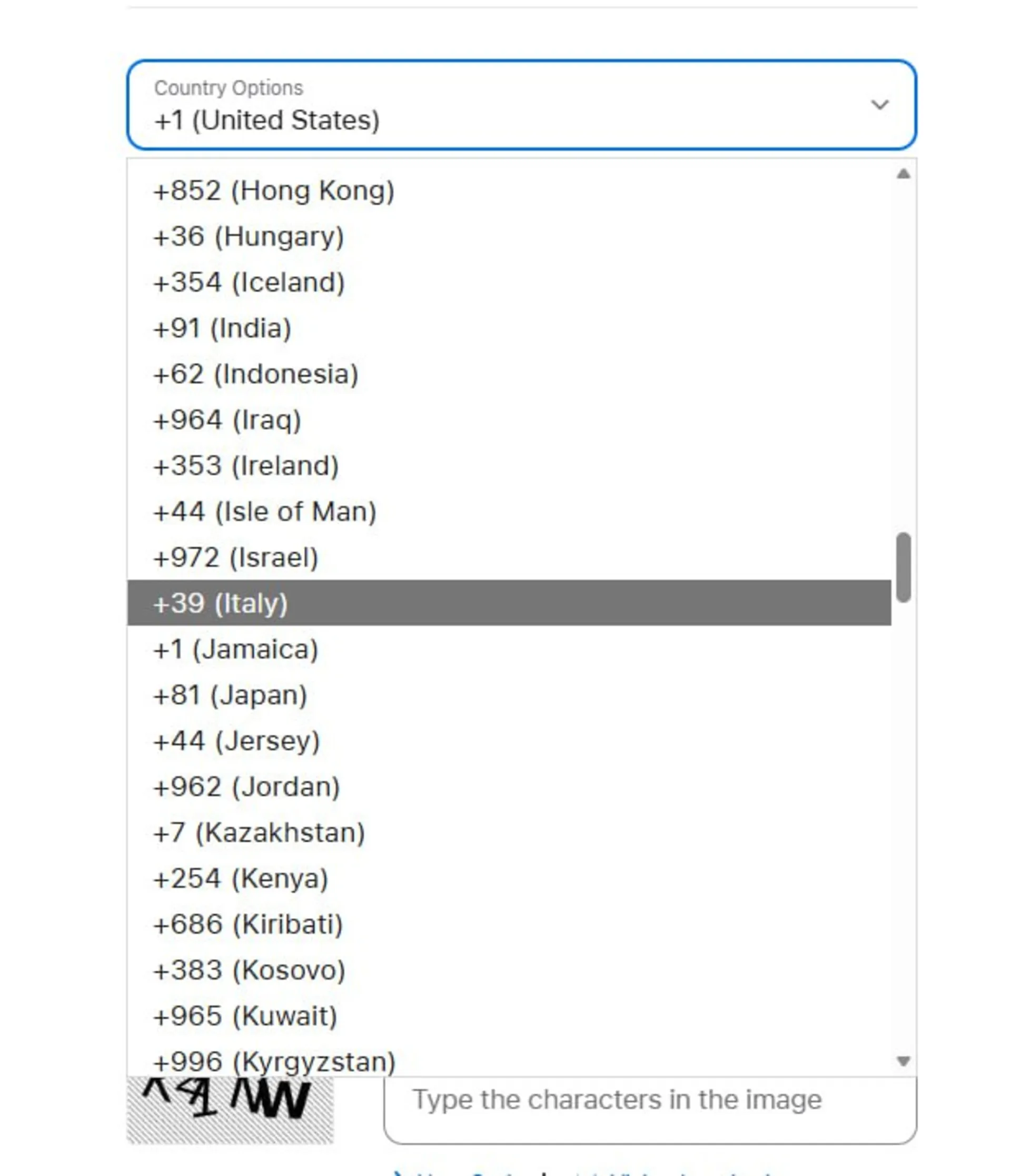
Task: Click the list scroll-down arrow
Action: pos(903,1060)
